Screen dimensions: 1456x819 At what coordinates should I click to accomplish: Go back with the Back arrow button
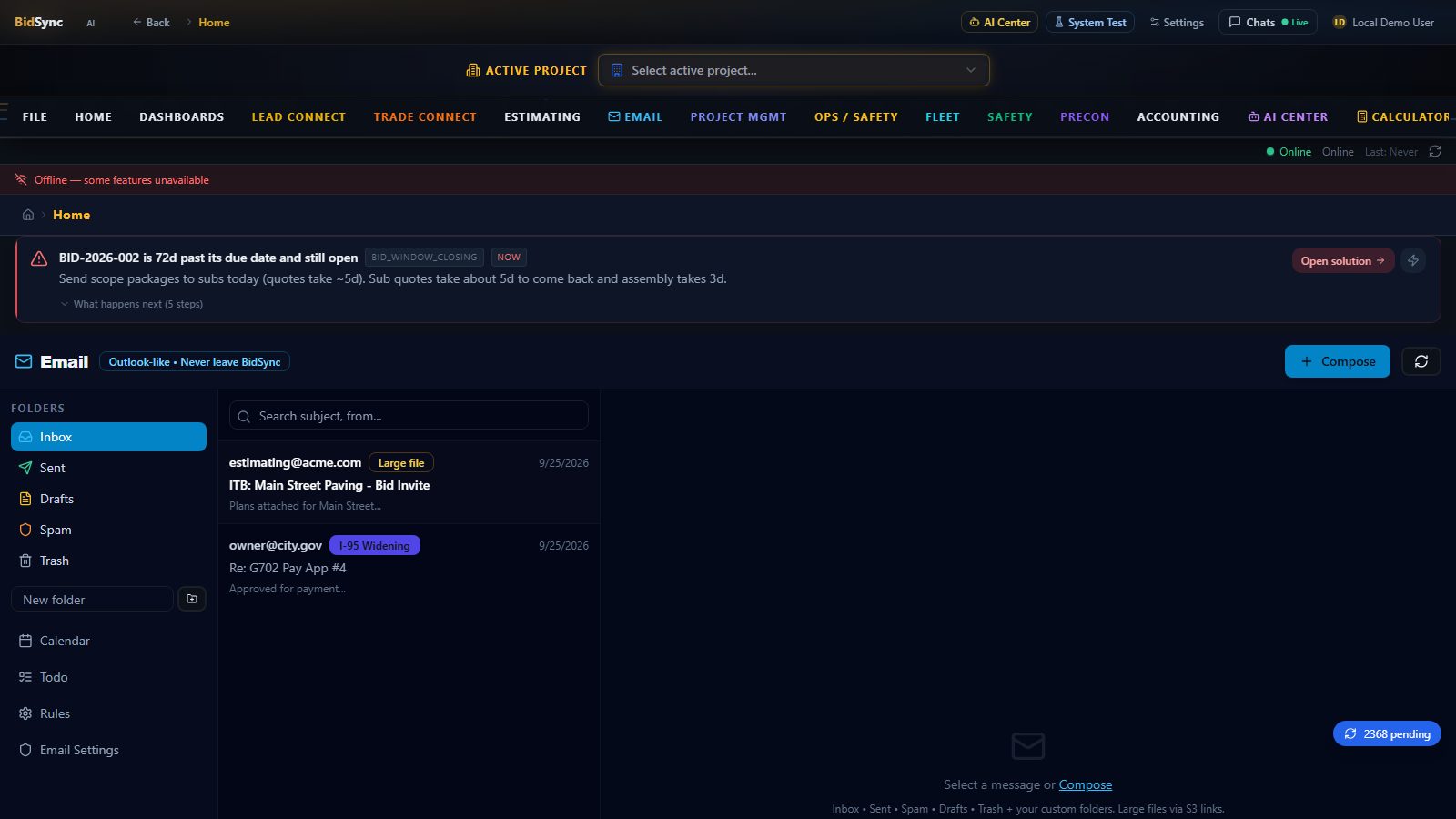(x=151, y=22)
